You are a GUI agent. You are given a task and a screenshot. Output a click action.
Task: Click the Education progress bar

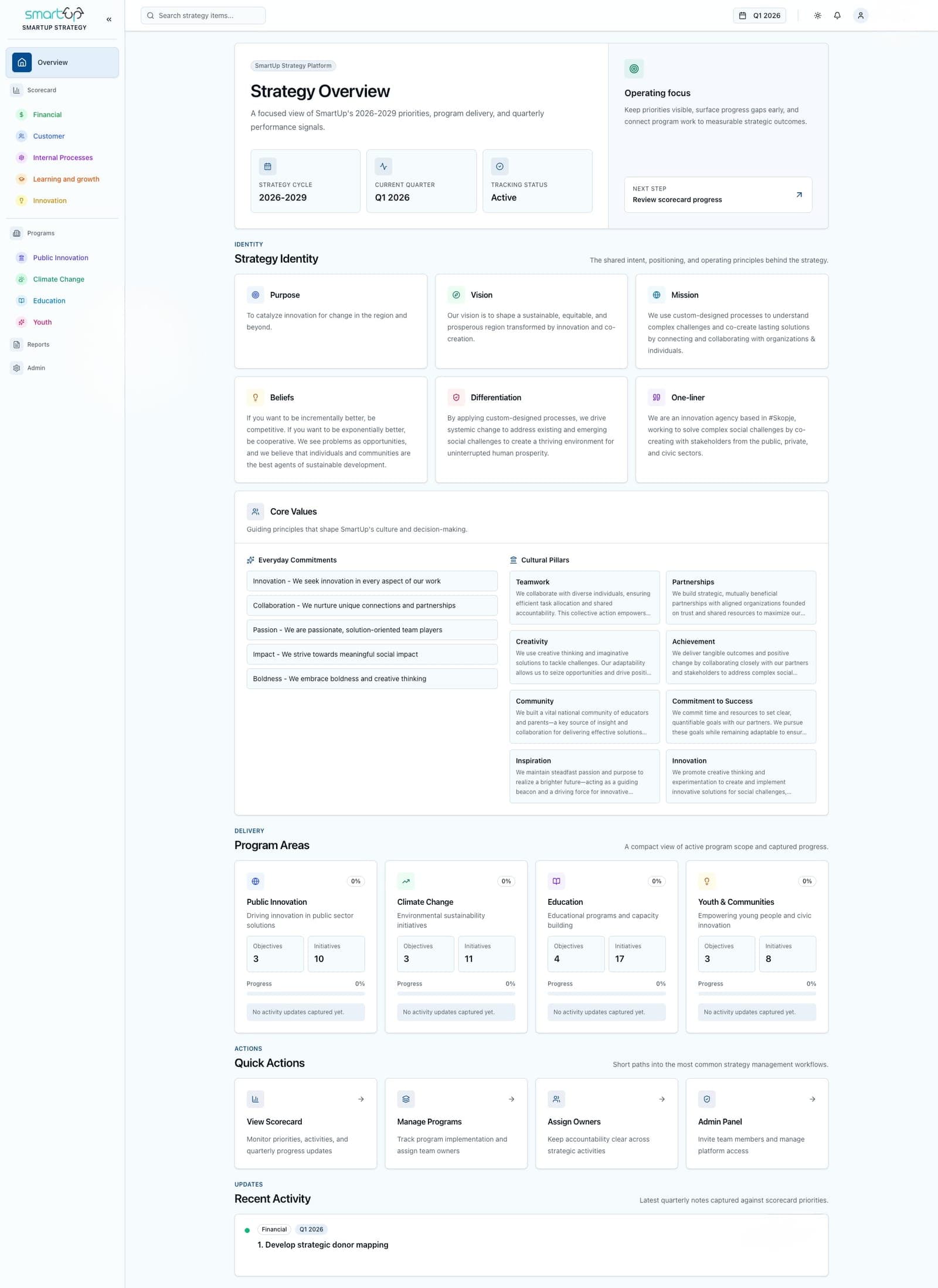[606, 993]
